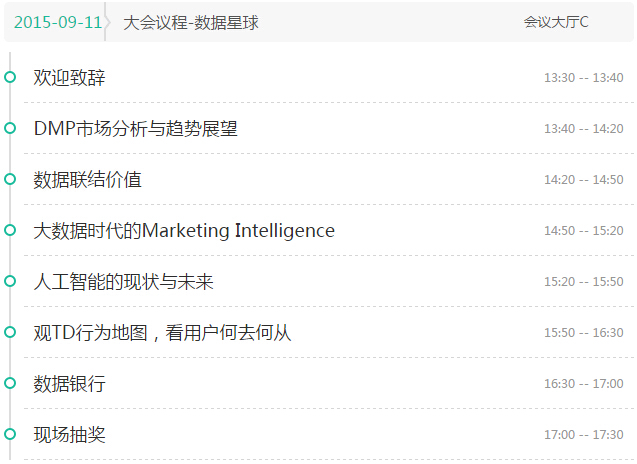Viewport: 637px width, 464px height.
Task: Open the 人工智能的现状与未来 session
Action: click(x=124, y=282)
